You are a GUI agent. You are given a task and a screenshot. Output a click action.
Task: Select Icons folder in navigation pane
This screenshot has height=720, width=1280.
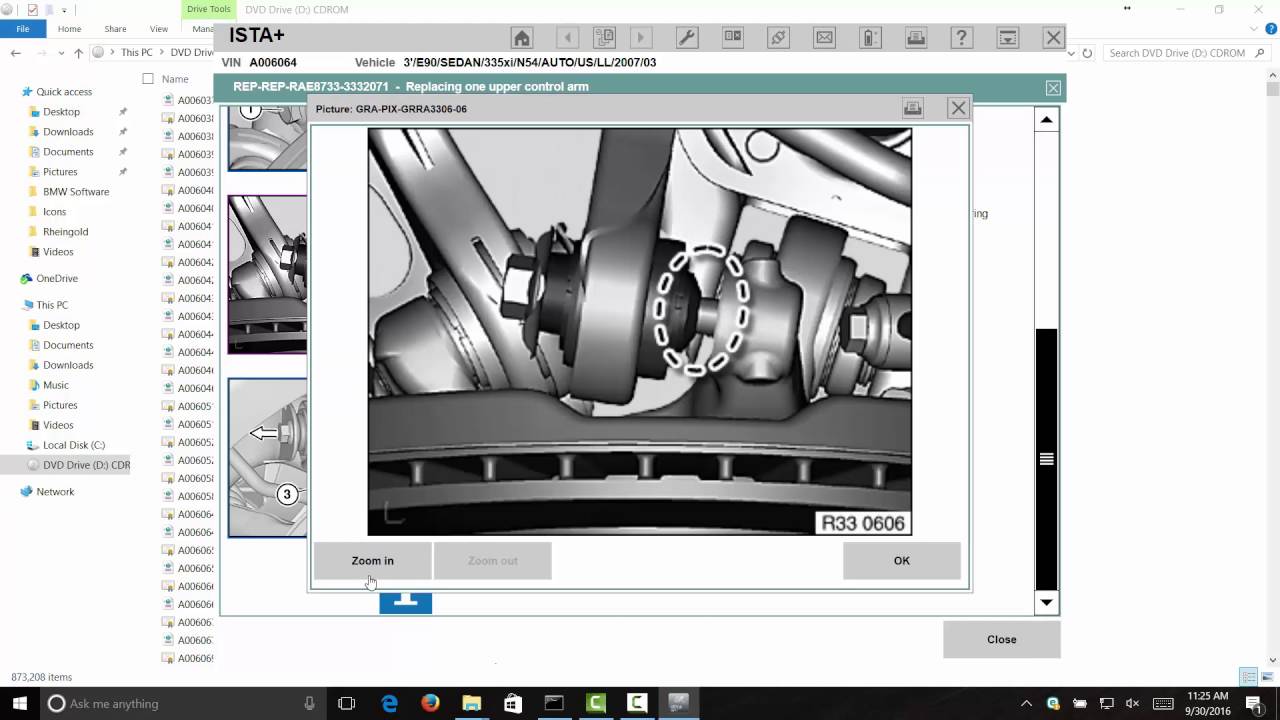[x=54, y=212]
